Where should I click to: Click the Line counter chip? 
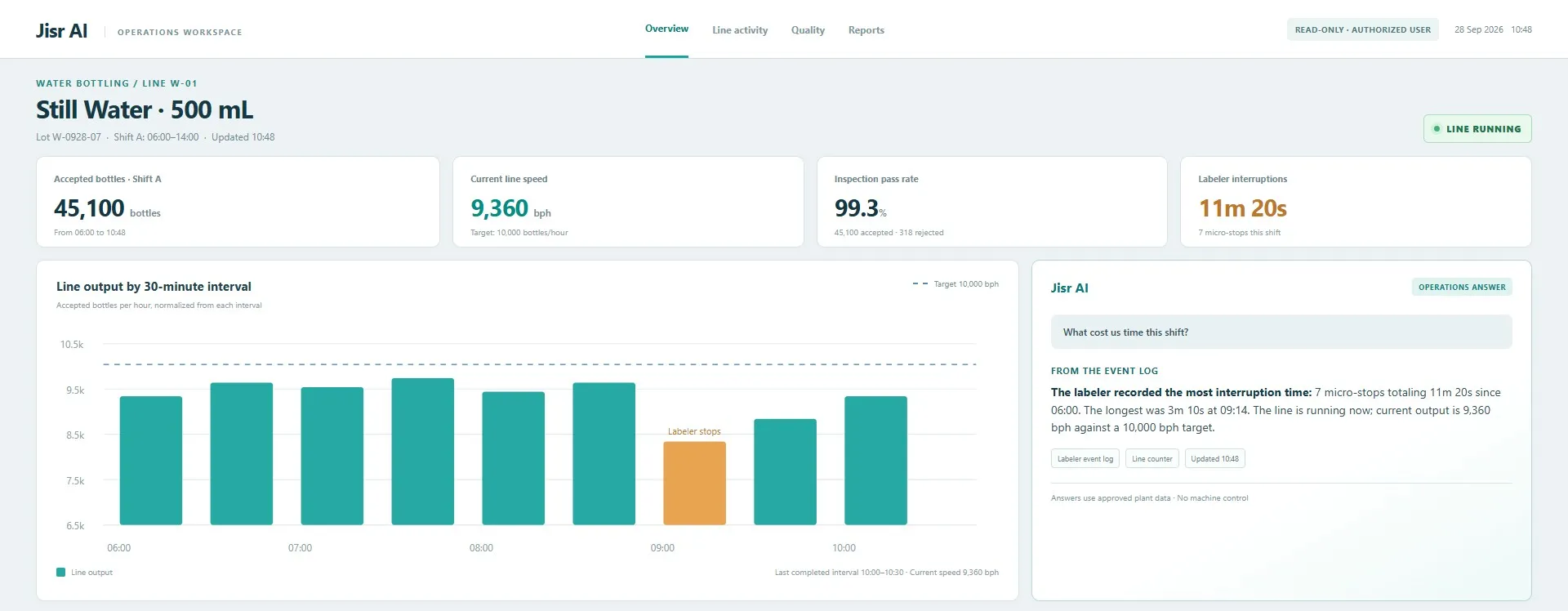pos(1151,459)
